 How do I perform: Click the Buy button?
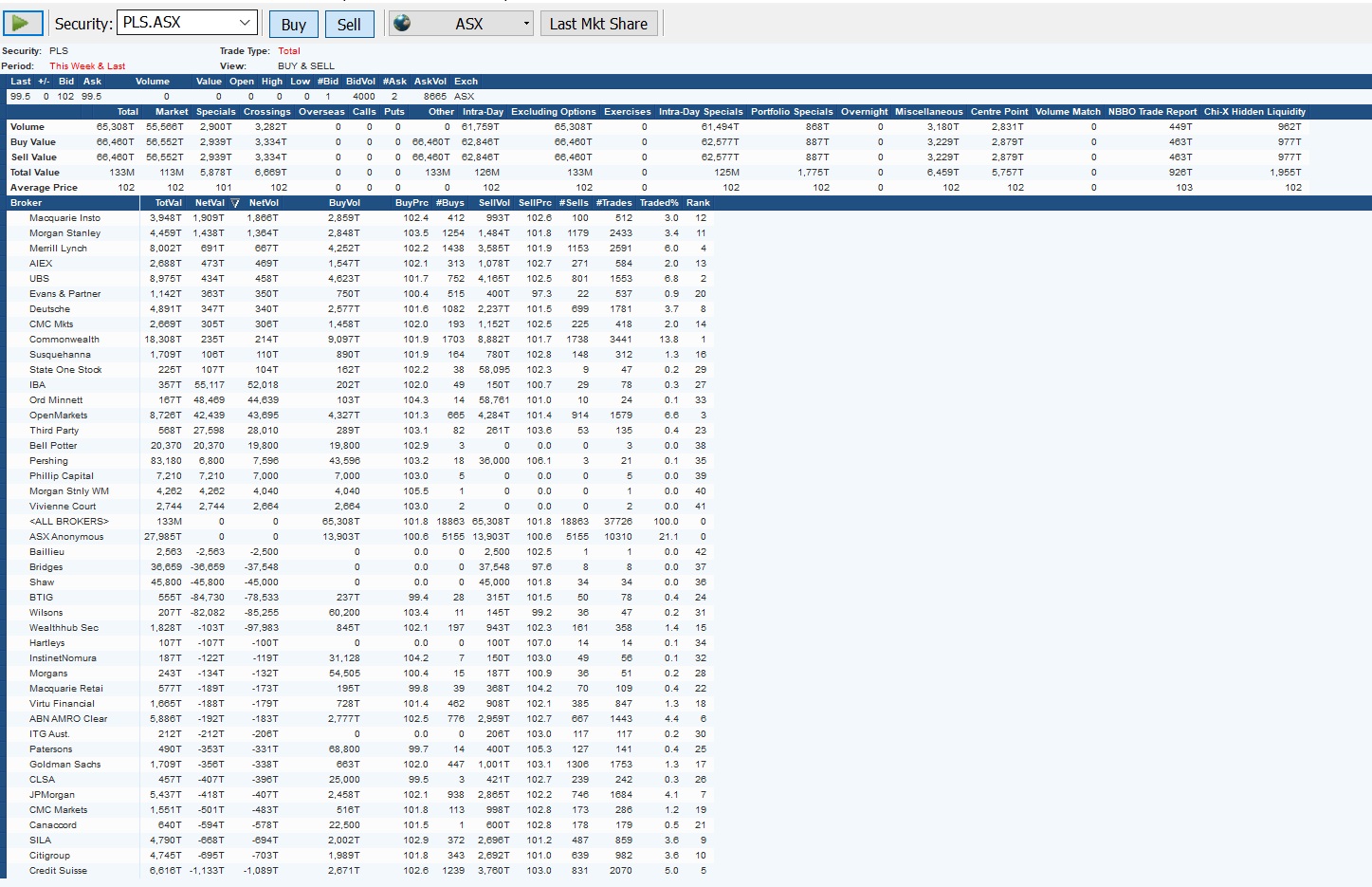[x=294, y=24]
